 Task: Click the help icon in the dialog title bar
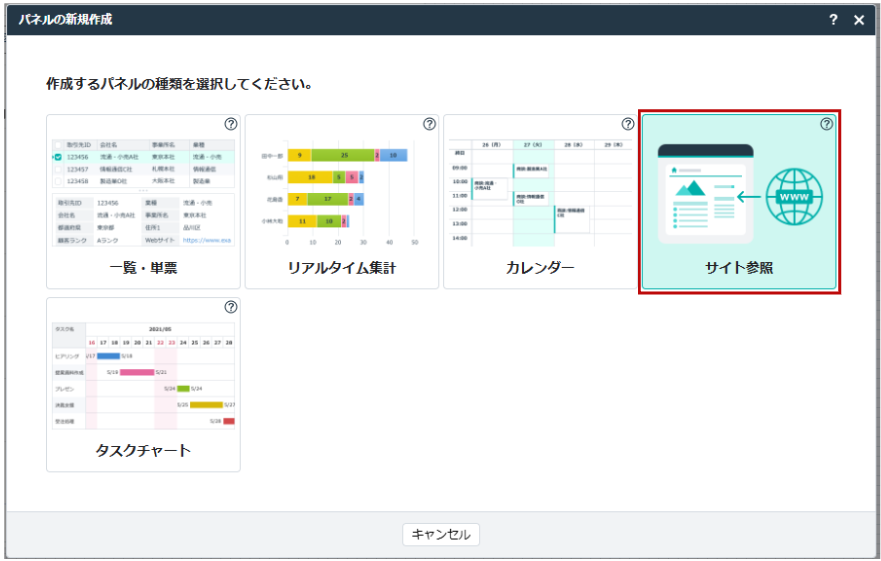pyautogui.click(x=833, y=20)
